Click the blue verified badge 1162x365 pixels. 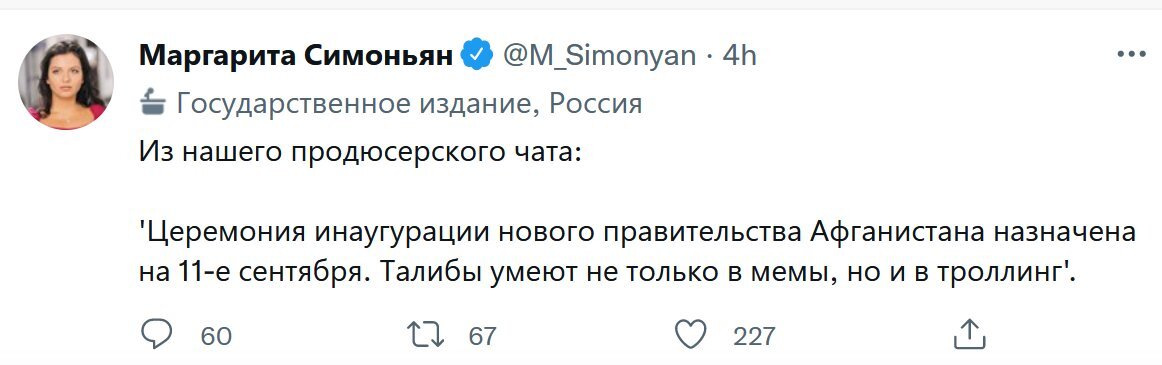(x=478, y=56)
